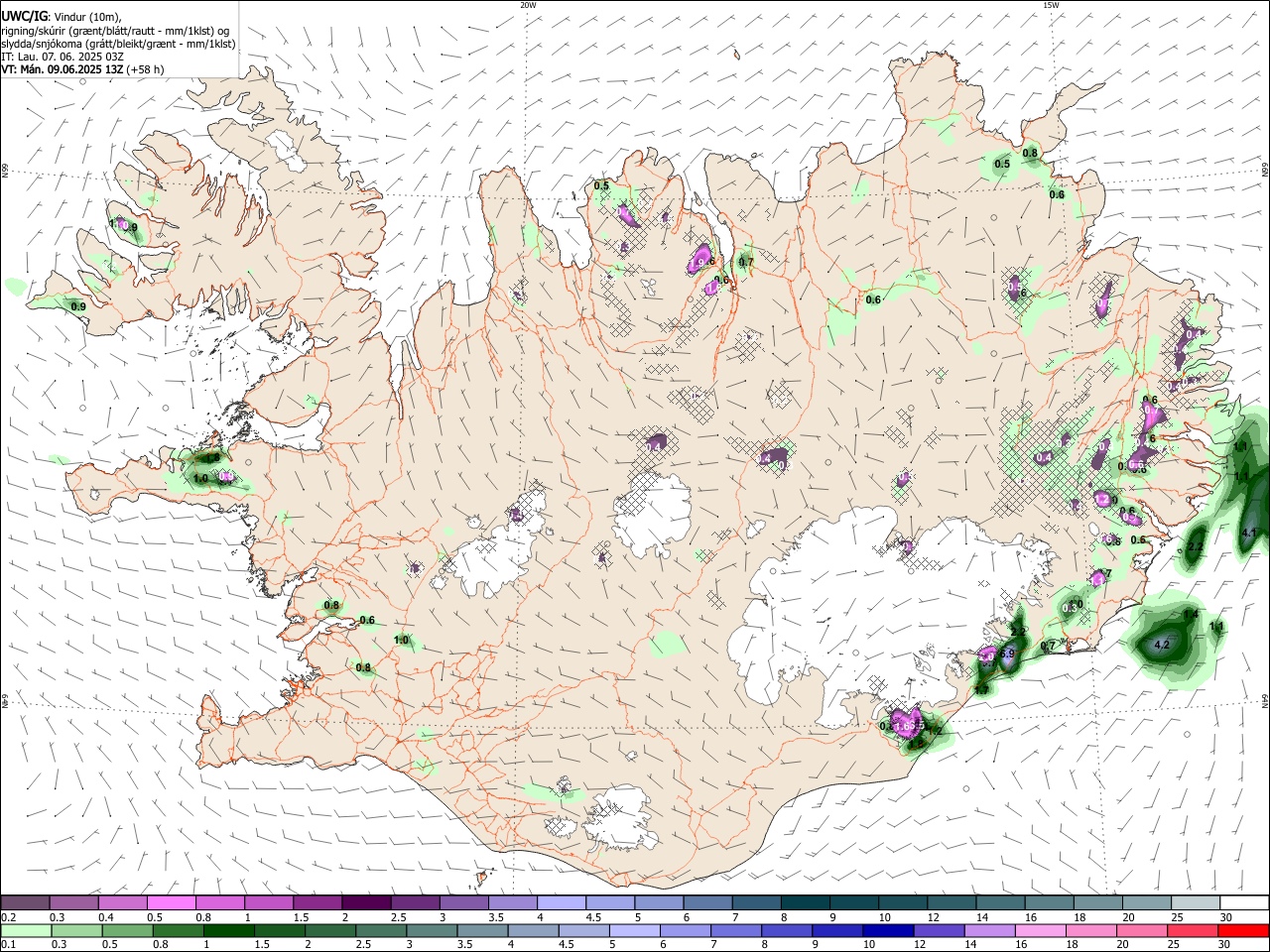Viewport: 1270px width, 952px height.
Task: Click the dark teal upper swatch between 8 and 9
Action: pyautogui.click(x=805, y=902)
